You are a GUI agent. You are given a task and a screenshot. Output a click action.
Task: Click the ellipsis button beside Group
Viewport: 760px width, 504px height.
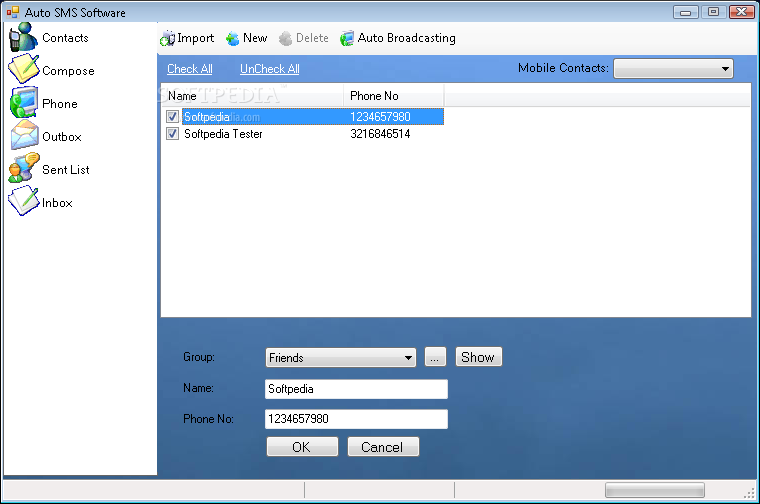[435, 357]
